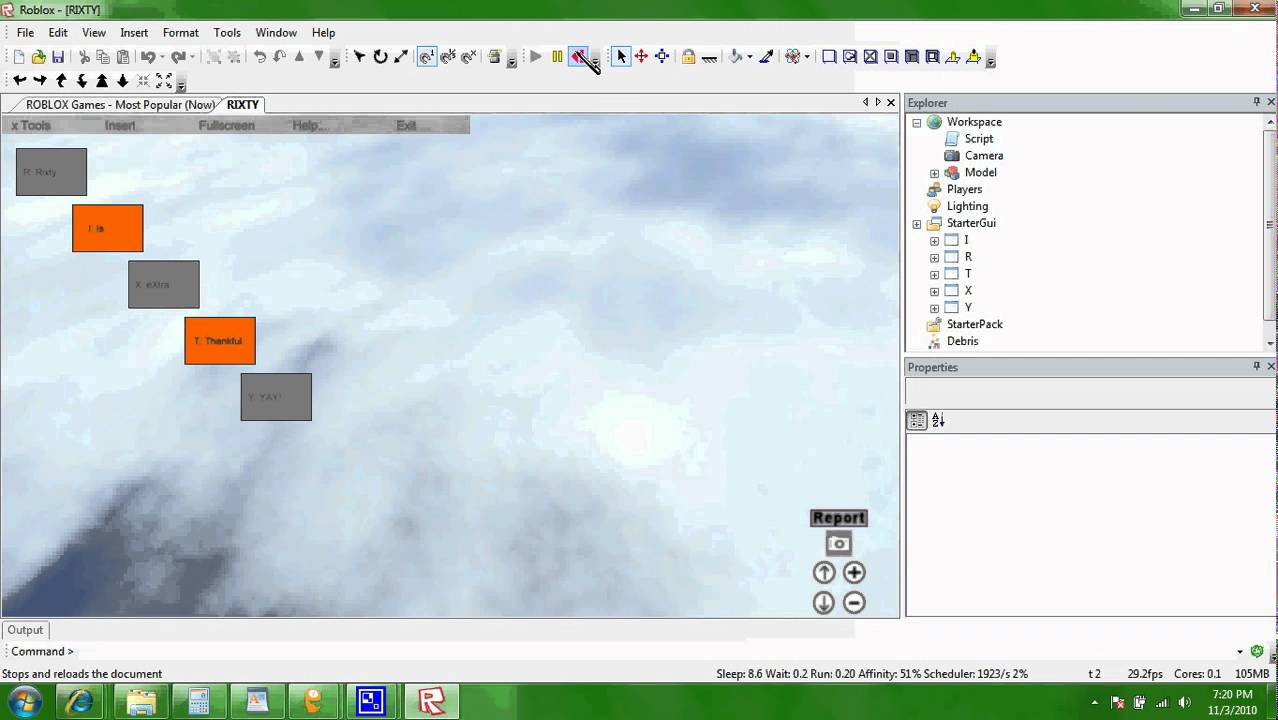This screenshot has width=1278, height=720.
Task: Click the yellow Pause button
Action: click(557, 57)
